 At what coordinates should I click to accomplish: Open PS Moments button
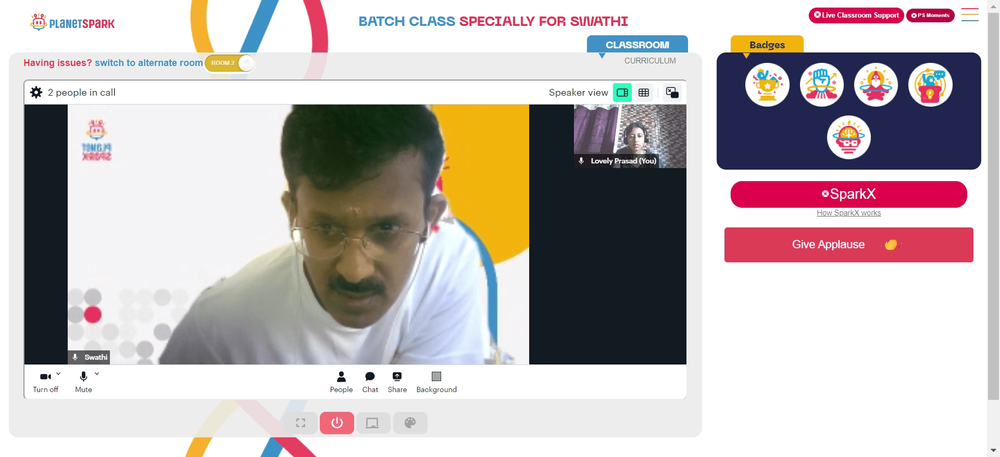click(930, 15)
